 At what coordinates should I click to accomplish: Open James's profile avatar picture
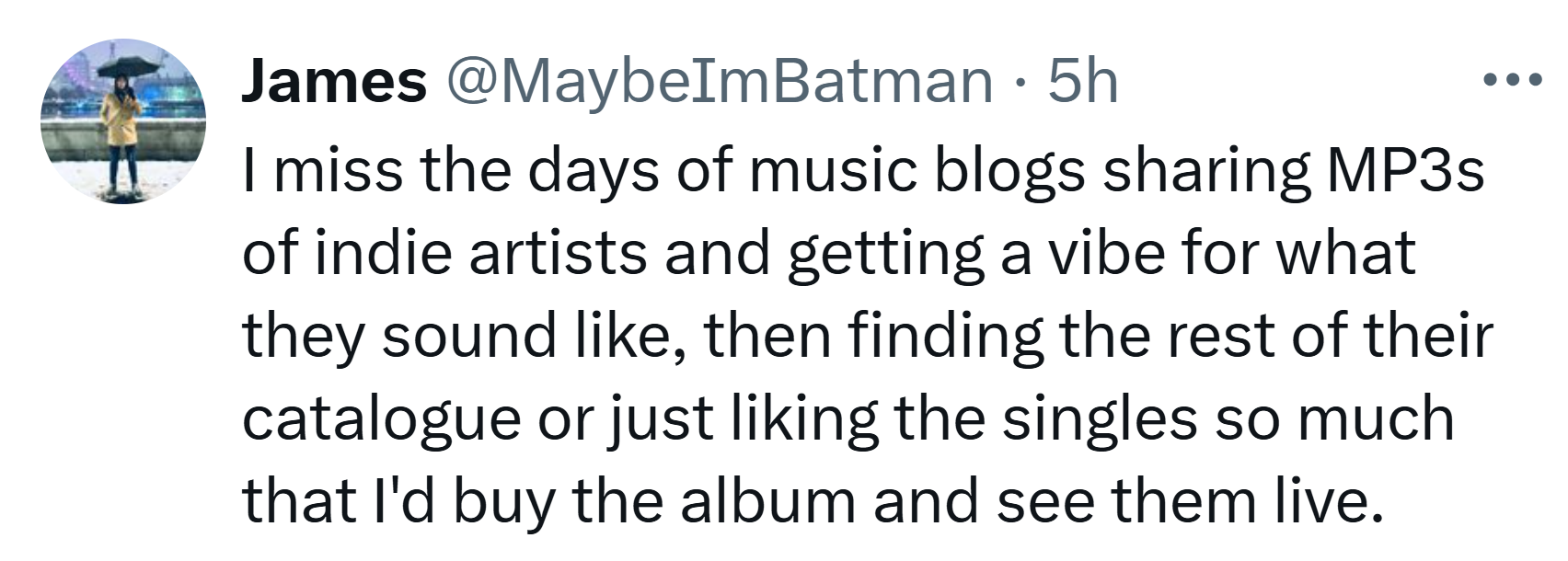pyautogui.click(x=123, y=121)
